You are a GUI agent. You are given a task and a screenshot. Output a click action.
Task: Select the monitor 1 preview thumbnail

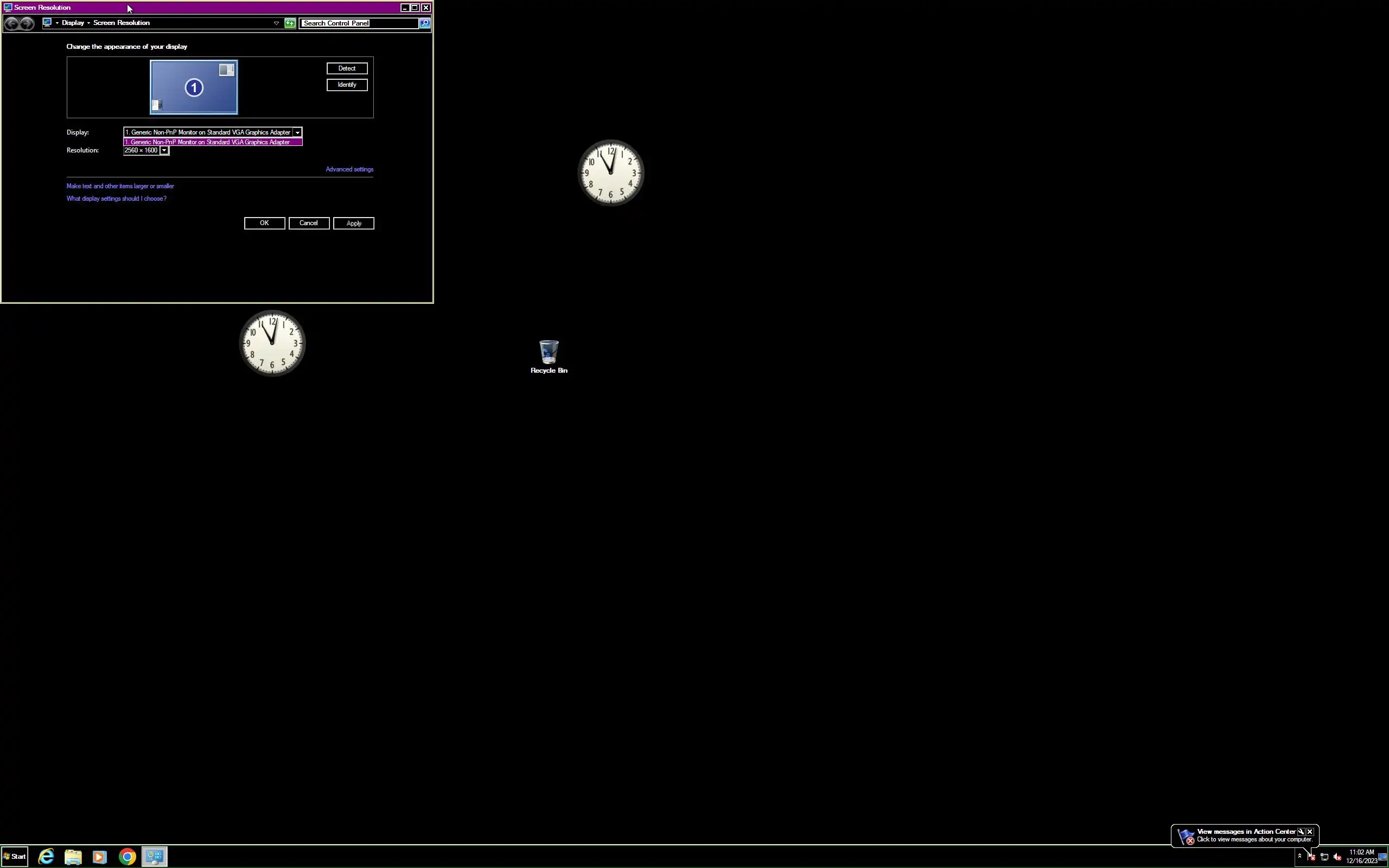tap(194, 87)
